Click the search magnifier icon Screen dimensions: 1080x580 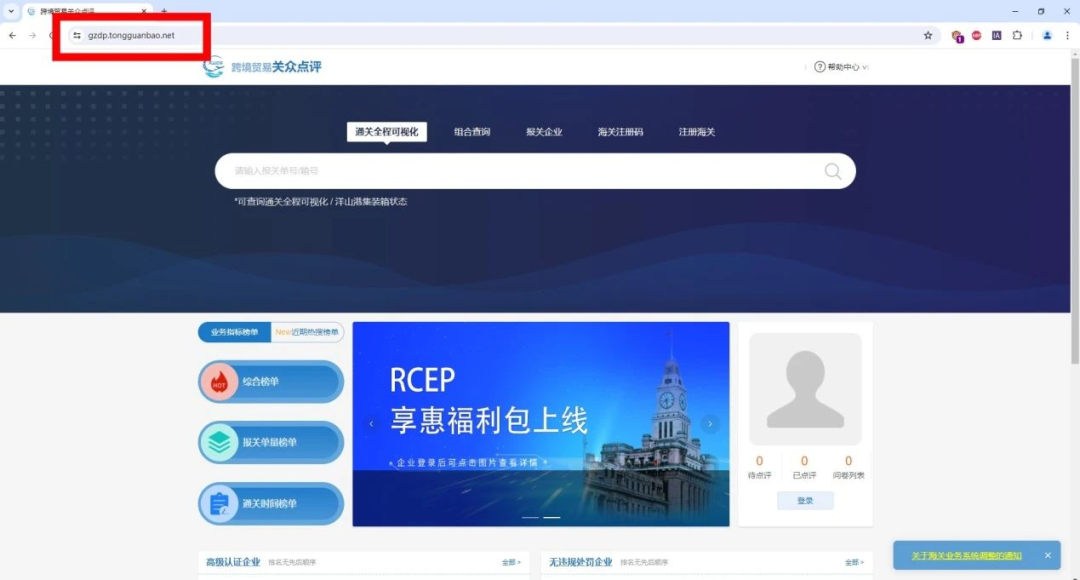(833, 171)
